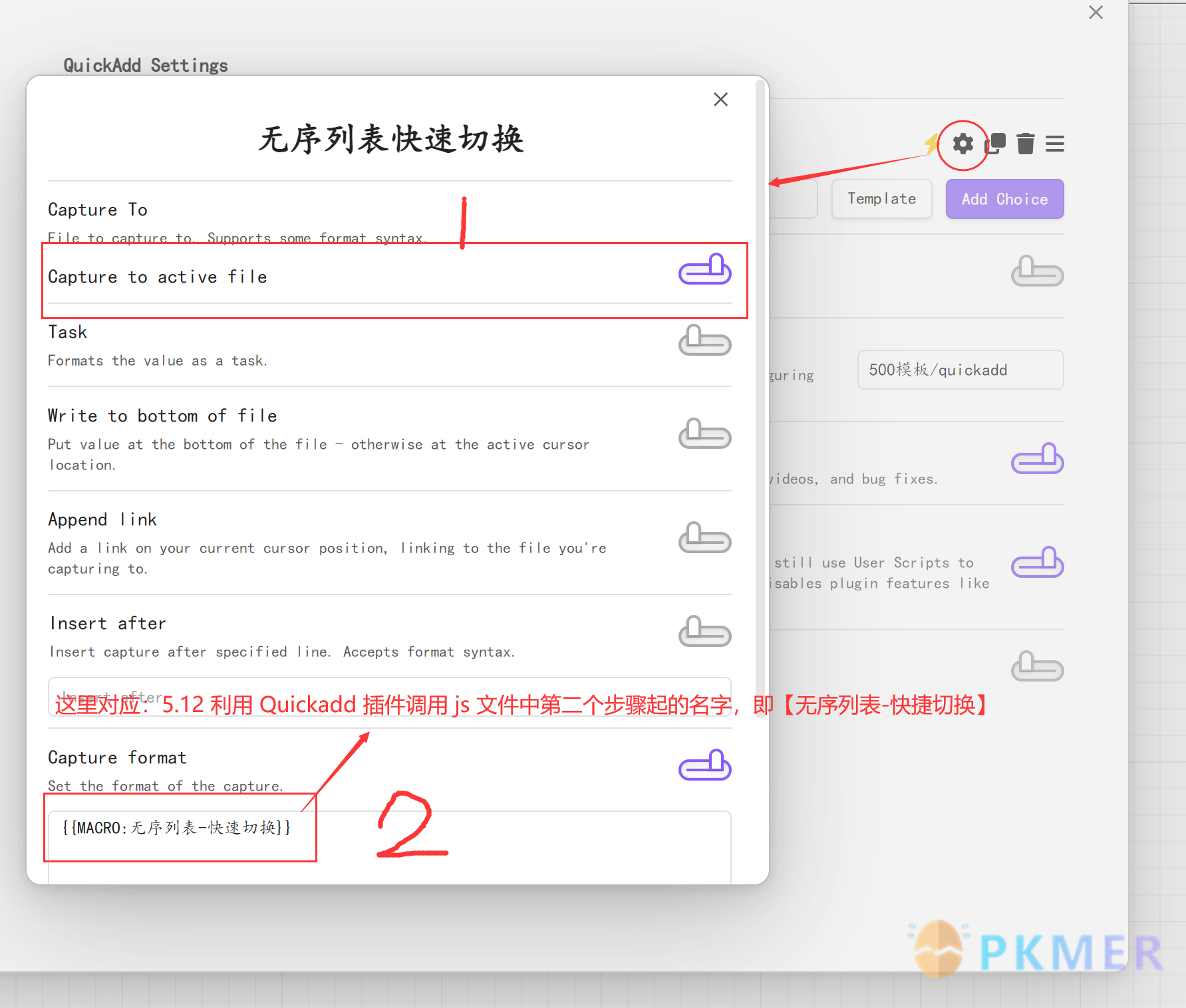Duplicate the choice using the copy icon
Image resolution: width=1186 pixels, height=1008 pixels.
(x=994, y=144)
